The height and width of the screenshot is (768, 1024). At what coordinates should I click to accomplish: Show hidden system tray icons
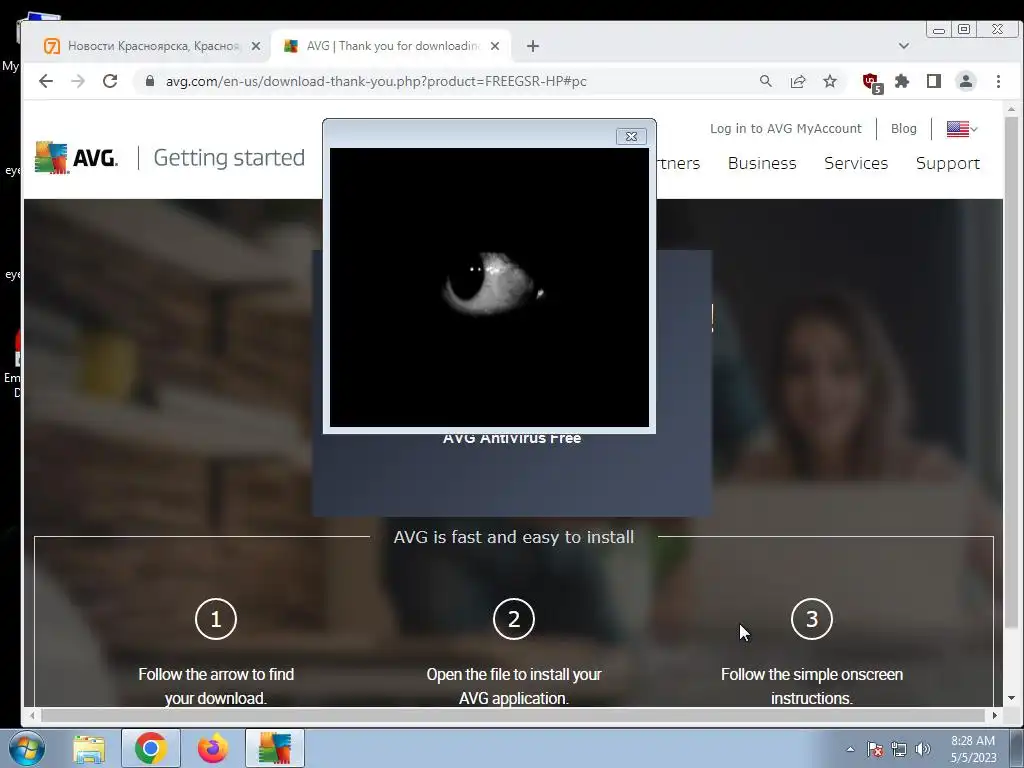point(850,749)
